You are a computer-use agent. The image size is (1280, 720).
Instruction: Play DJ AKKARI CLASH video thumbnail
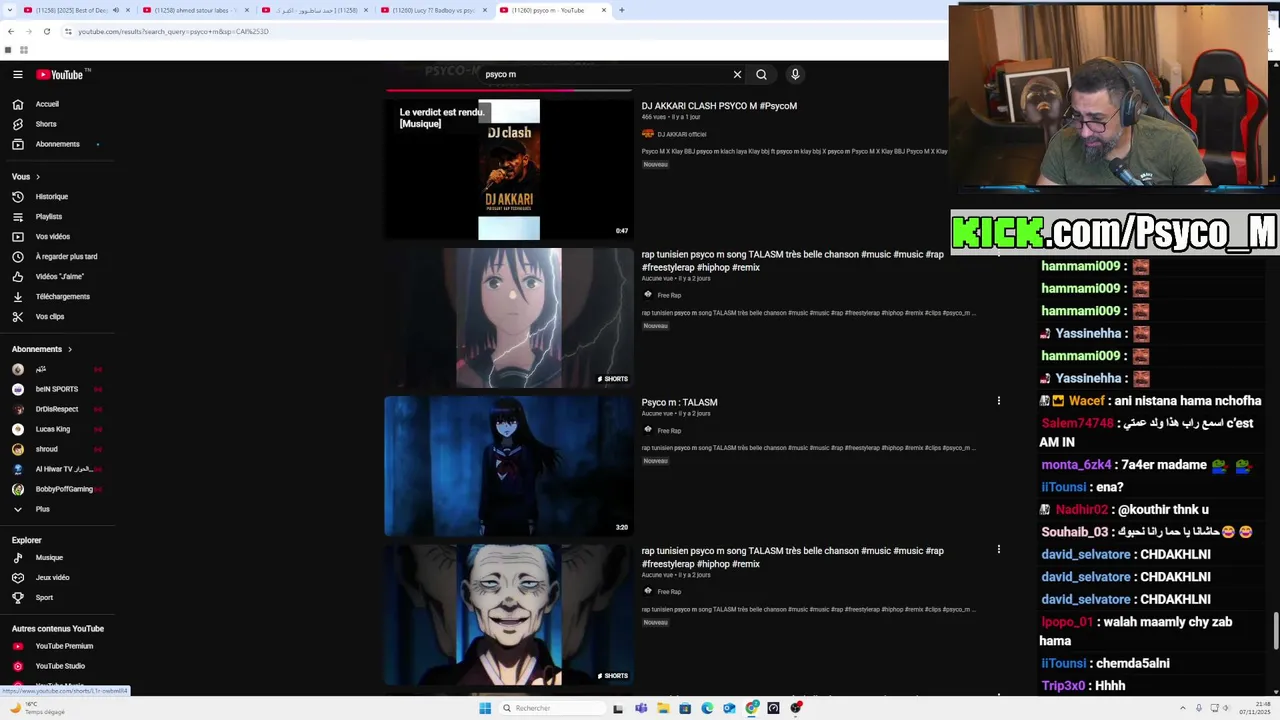[x=509, y=170]
